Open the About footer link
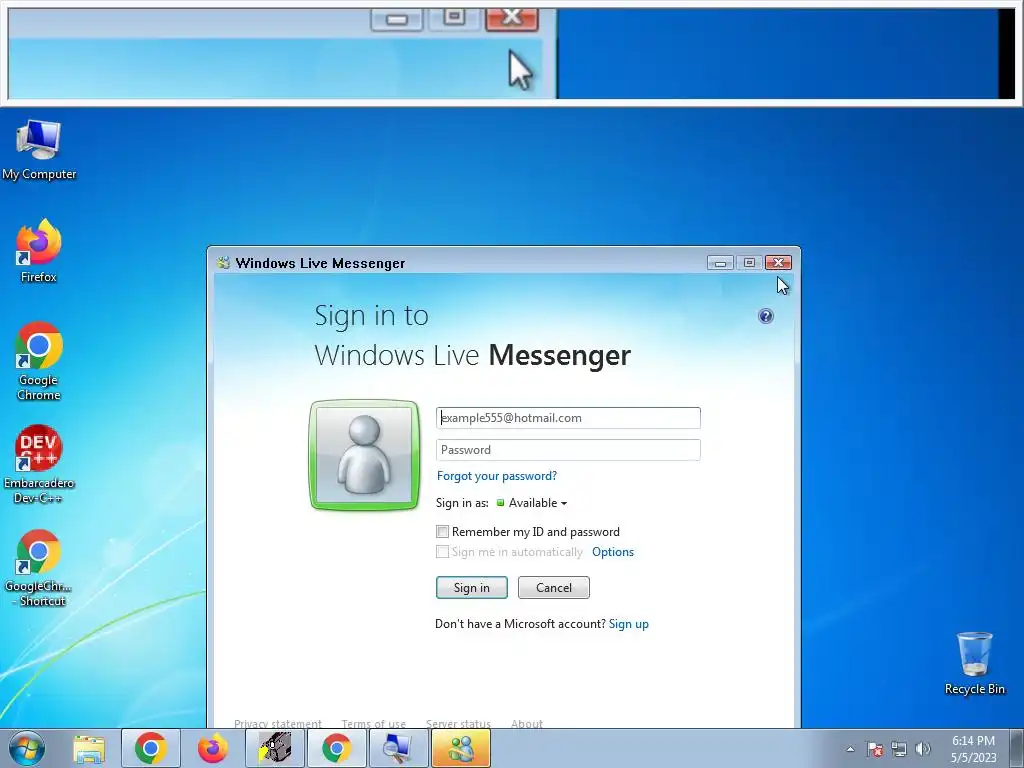1024x768 pixels. point(527,723)
